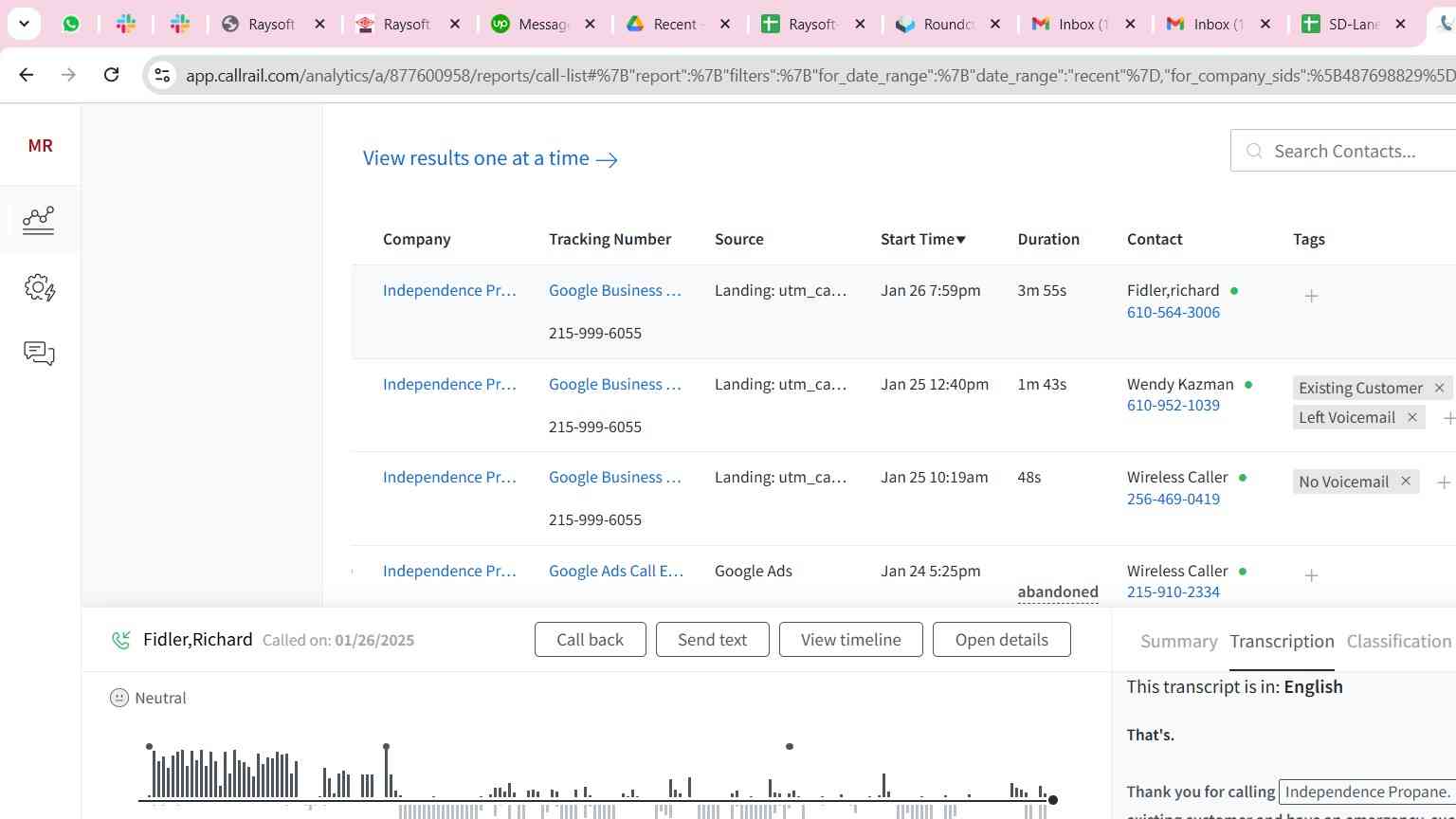Switch to the second Slack browser tab

click(x=179, y=24)
